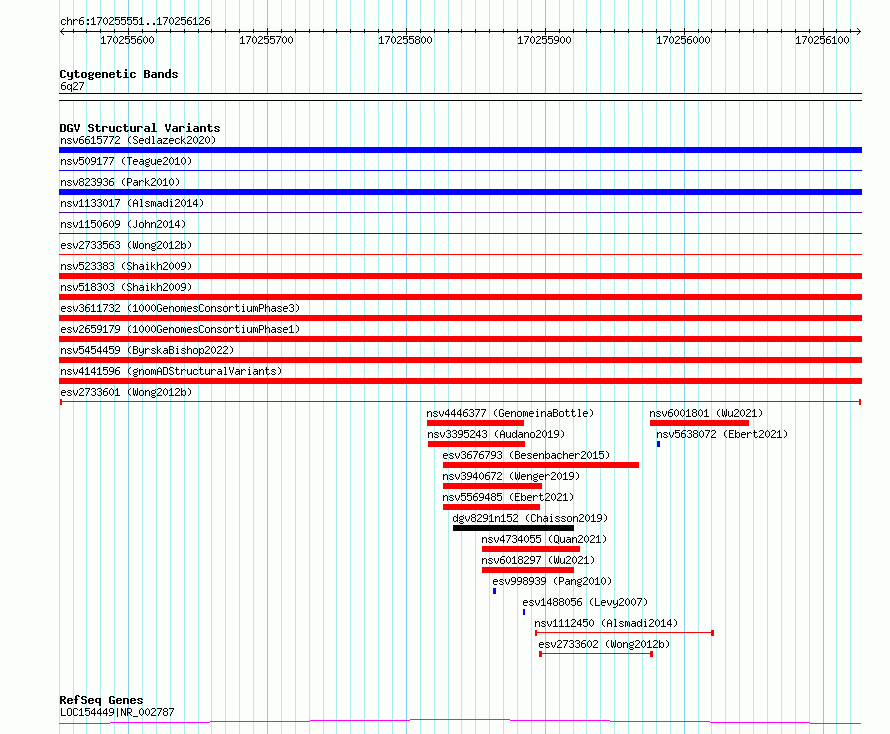
Task: Click nsv1112450 (Alsmadi2014) label
Action: pos(606,623)
